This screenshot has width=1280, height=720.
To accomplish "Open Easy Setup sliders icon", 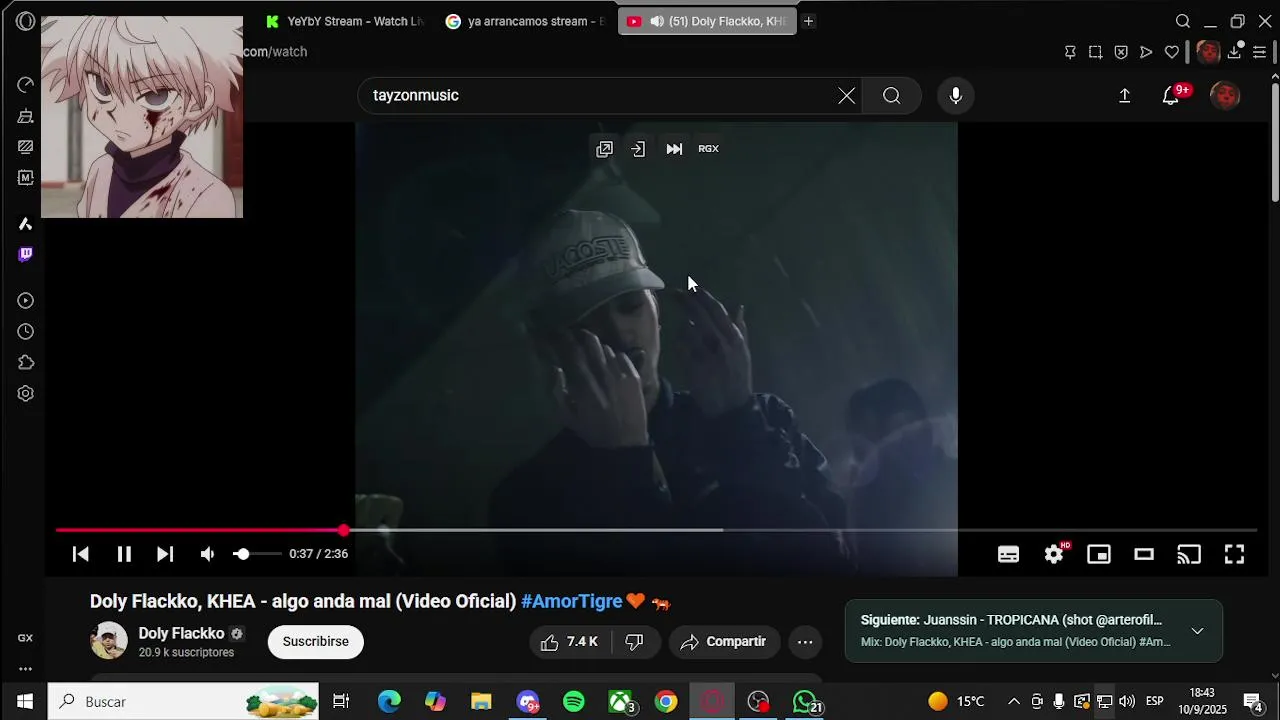I will pyautogui.click(x=1260, y=52).
